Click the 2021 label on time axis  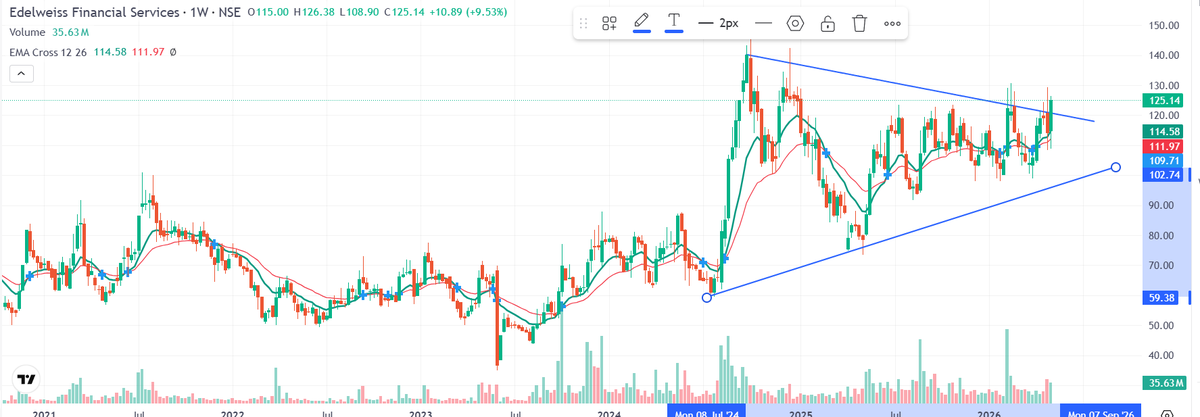(x=43, y=412)
